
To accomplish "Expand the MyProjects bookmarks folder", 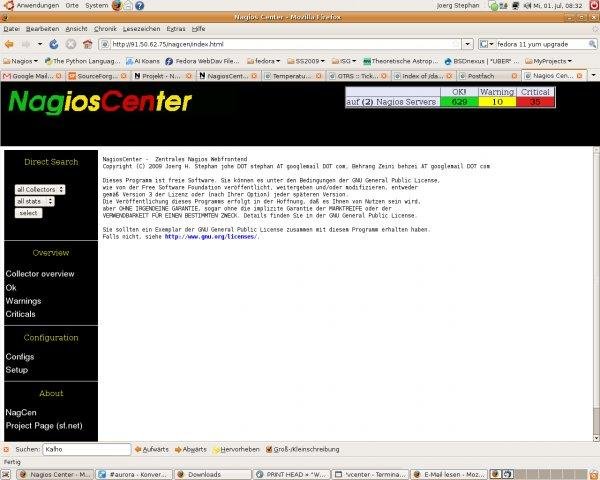I will tap(548, 61).
